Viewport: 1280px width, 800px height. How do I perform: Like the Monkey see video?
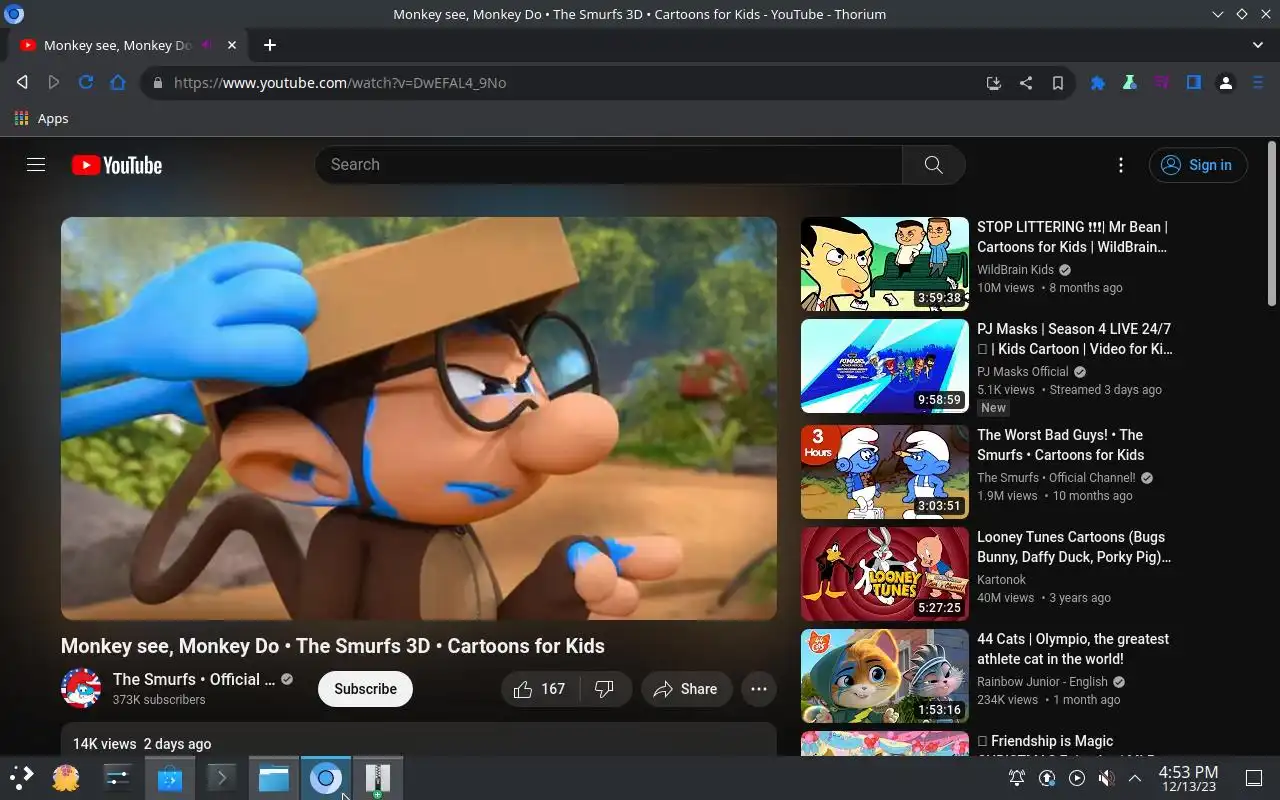click(x=540, y=689)
